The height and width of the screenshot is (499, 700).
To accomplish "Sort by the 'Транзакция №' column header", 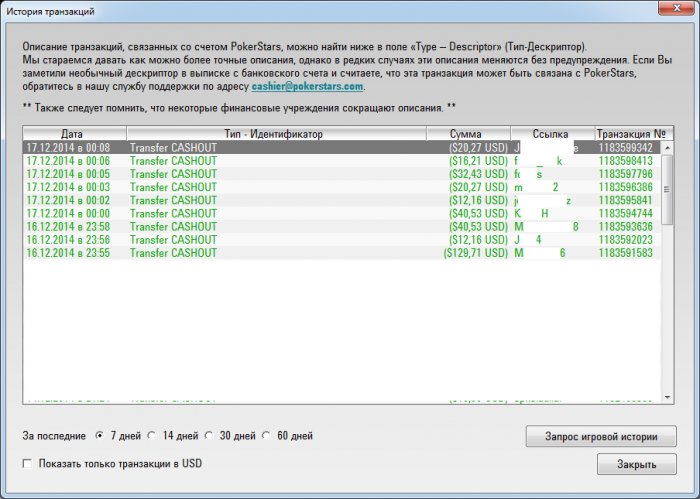I will (x=628, y=133).
